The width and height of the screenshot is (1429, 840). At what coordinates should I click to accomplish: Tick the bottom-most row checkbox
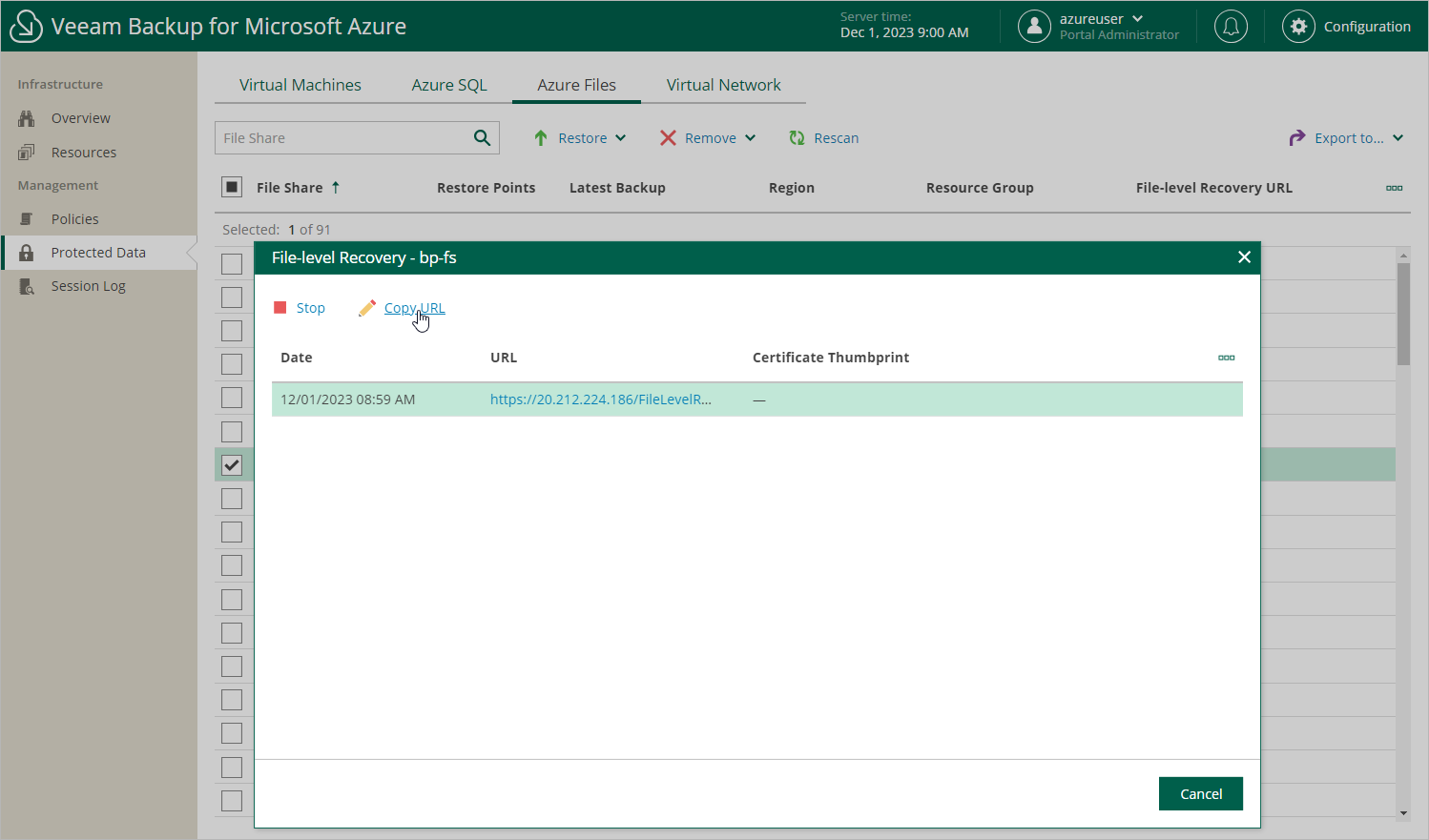coord(232,801)
